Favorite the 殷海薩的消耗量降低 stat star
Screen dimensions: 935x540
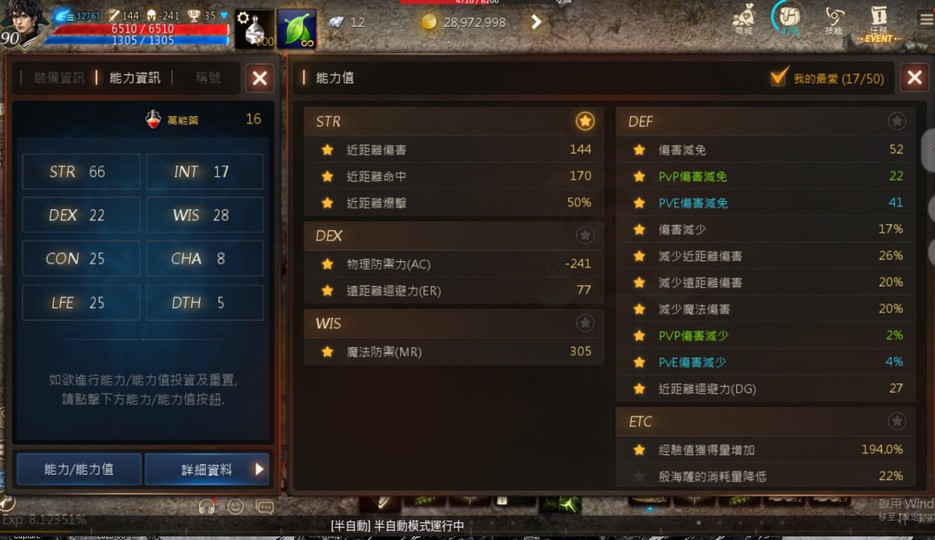pos(639,476)
